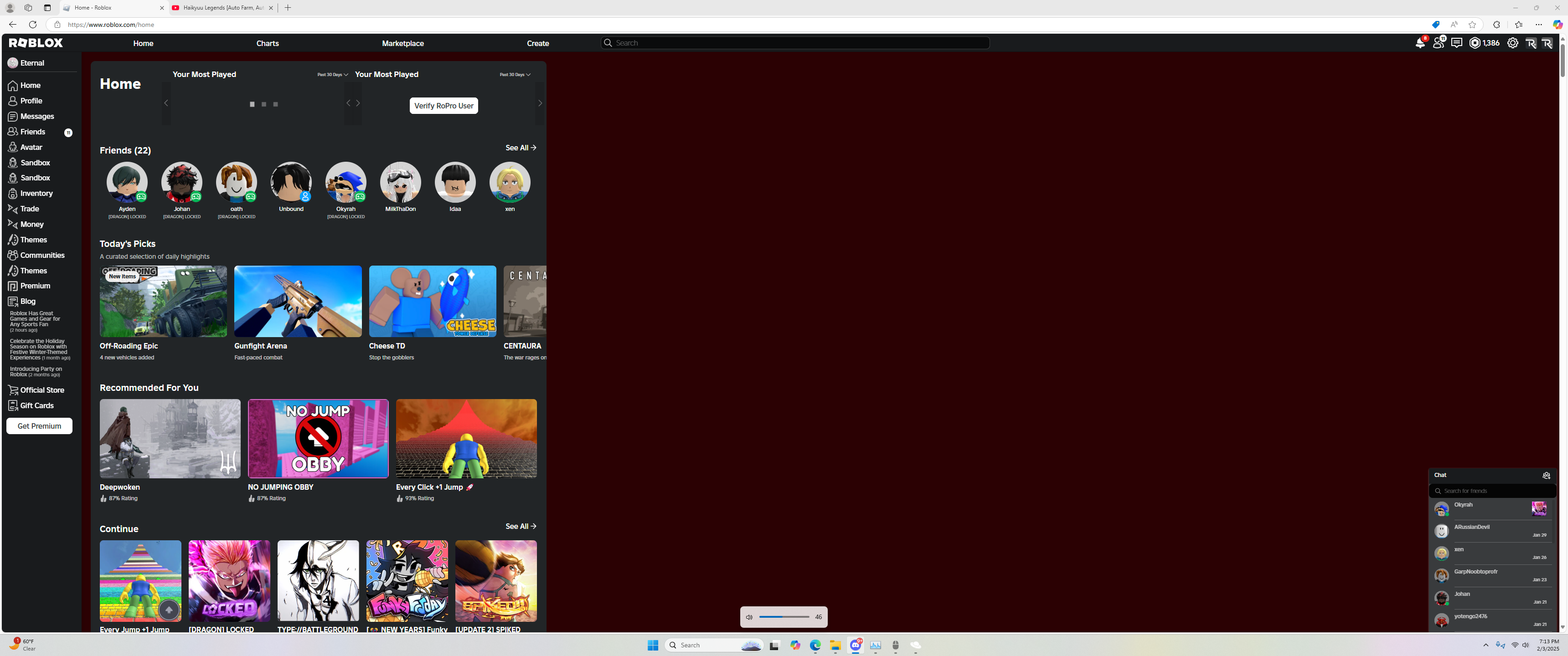Click the Get Premium button

pos(40,426)
